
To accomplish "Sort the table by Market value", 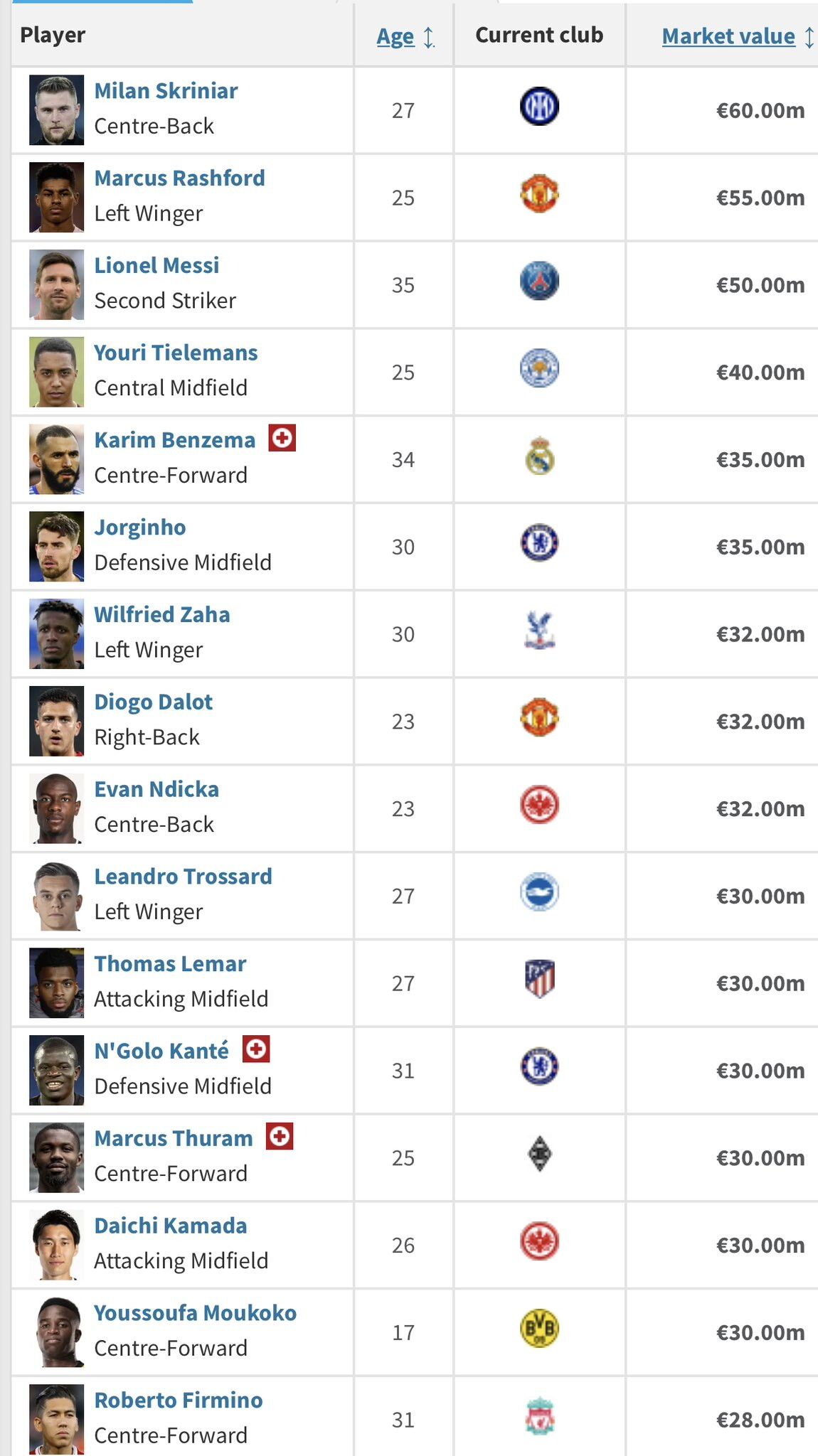I will 728,36.
